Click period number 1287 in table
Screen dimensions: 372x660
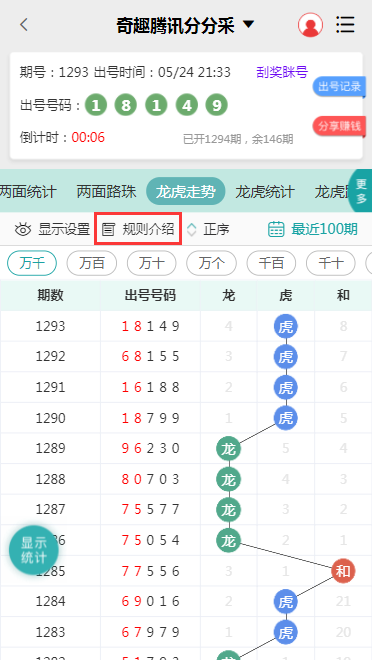[x=50, y=510]
